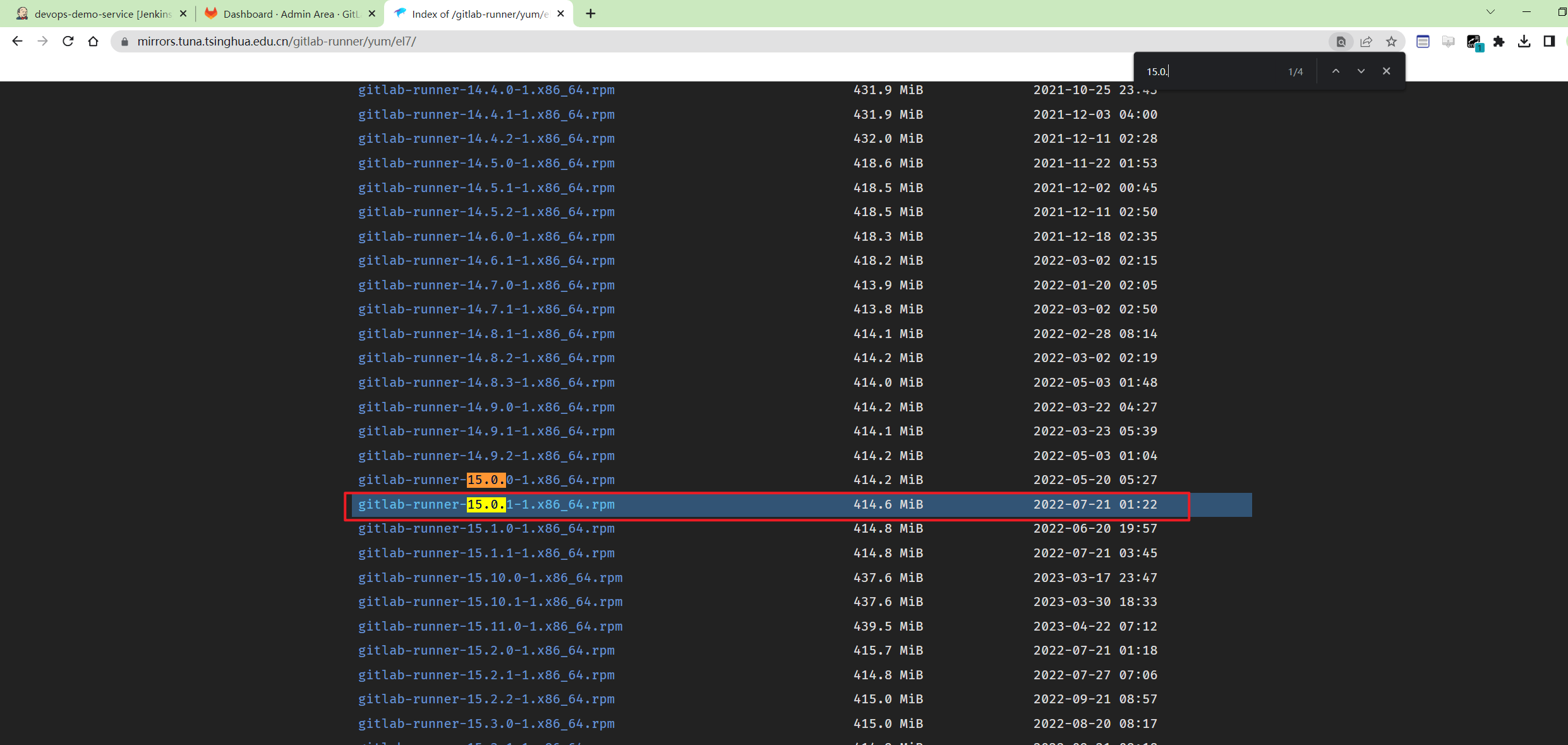Click highlighted gitlab-runner-15.0.1-1.x86_64.rpm link
Viewport: 1568px width, 745px height.
(x=486, y=504)
